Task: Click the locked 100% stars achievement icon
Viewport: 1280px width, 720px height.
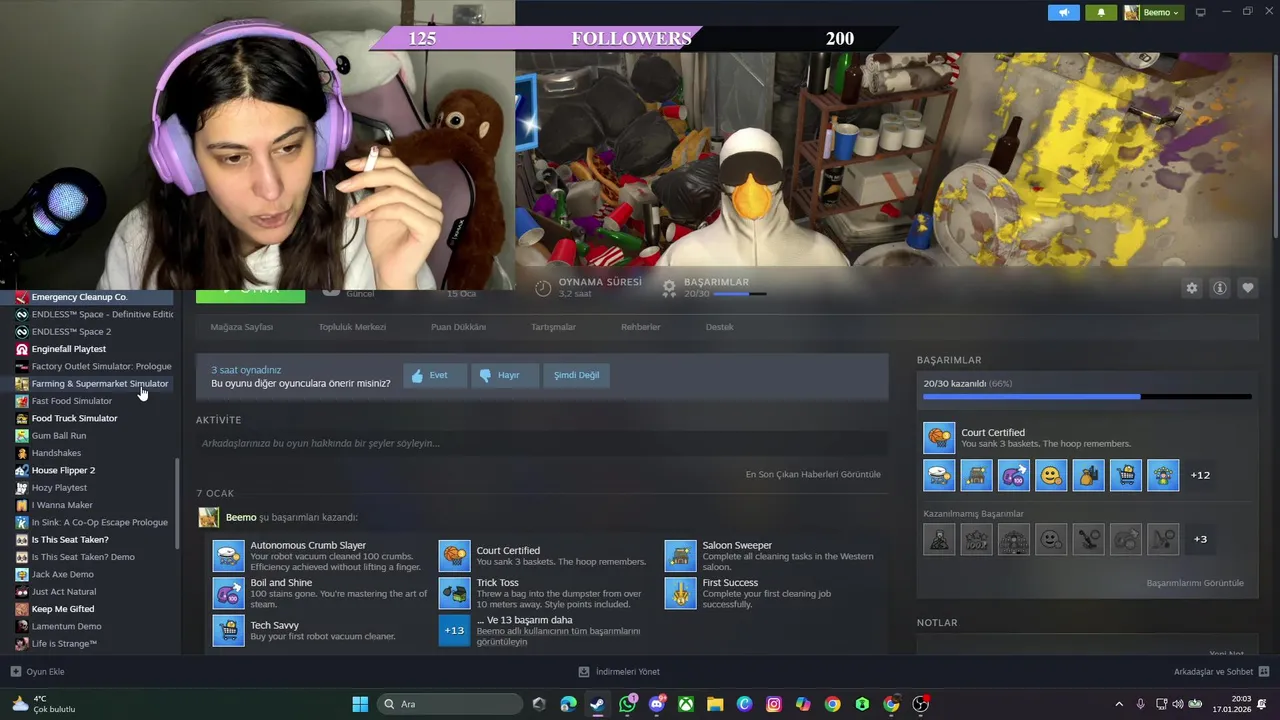Action: [x=977, y=539]
